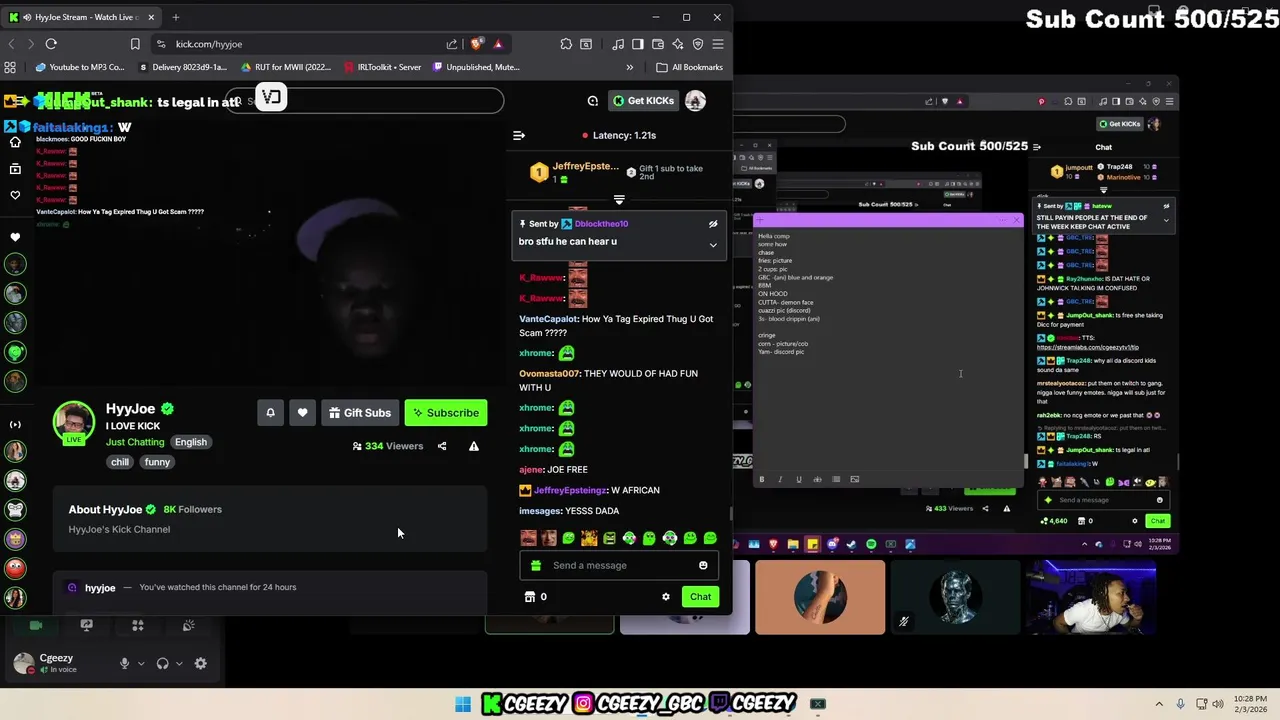
Task: Show hidden system tray icons
Action: (x=1159, y=704)
